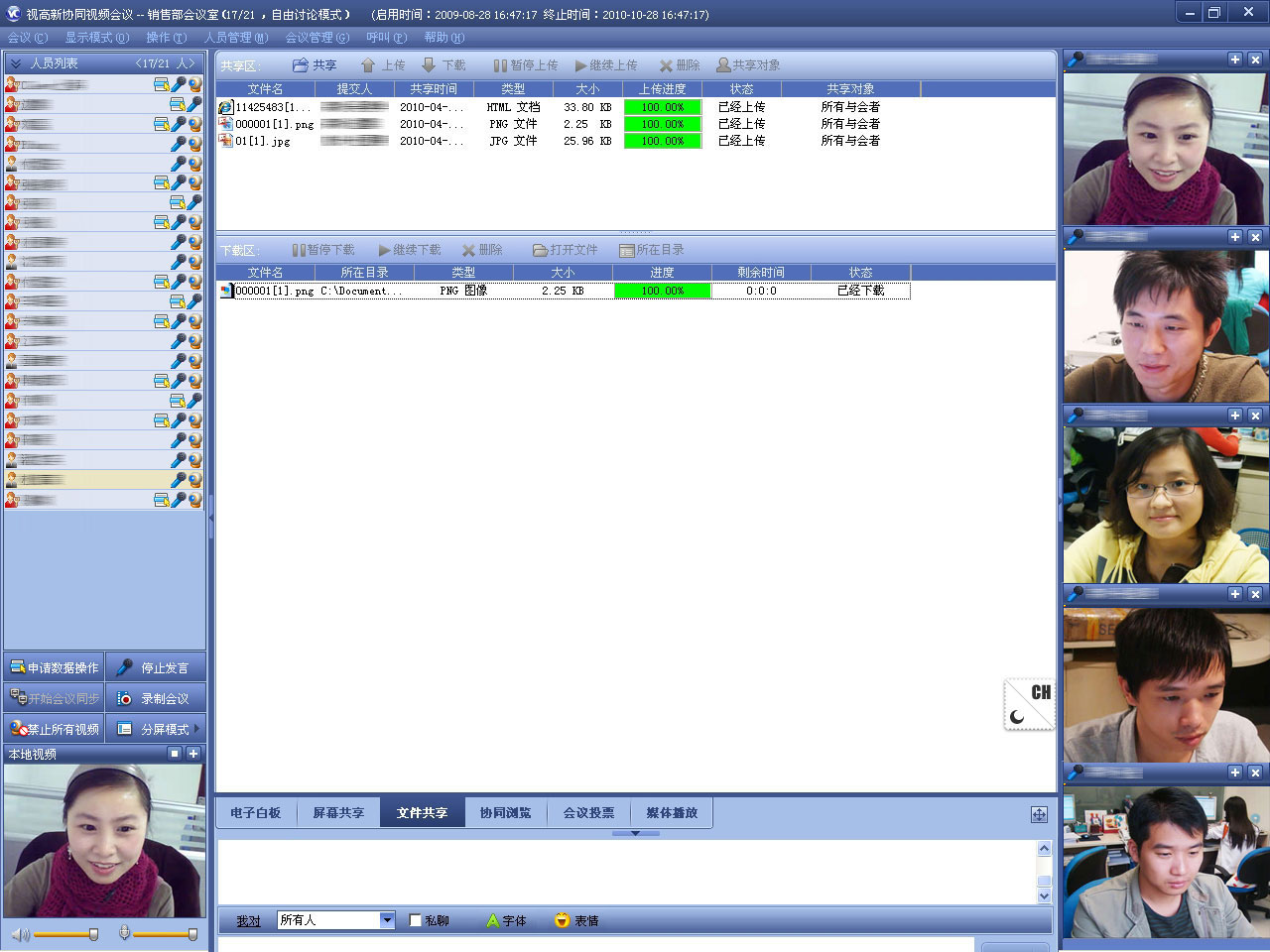Enable the 私聊 private chat checkbox

416,921
